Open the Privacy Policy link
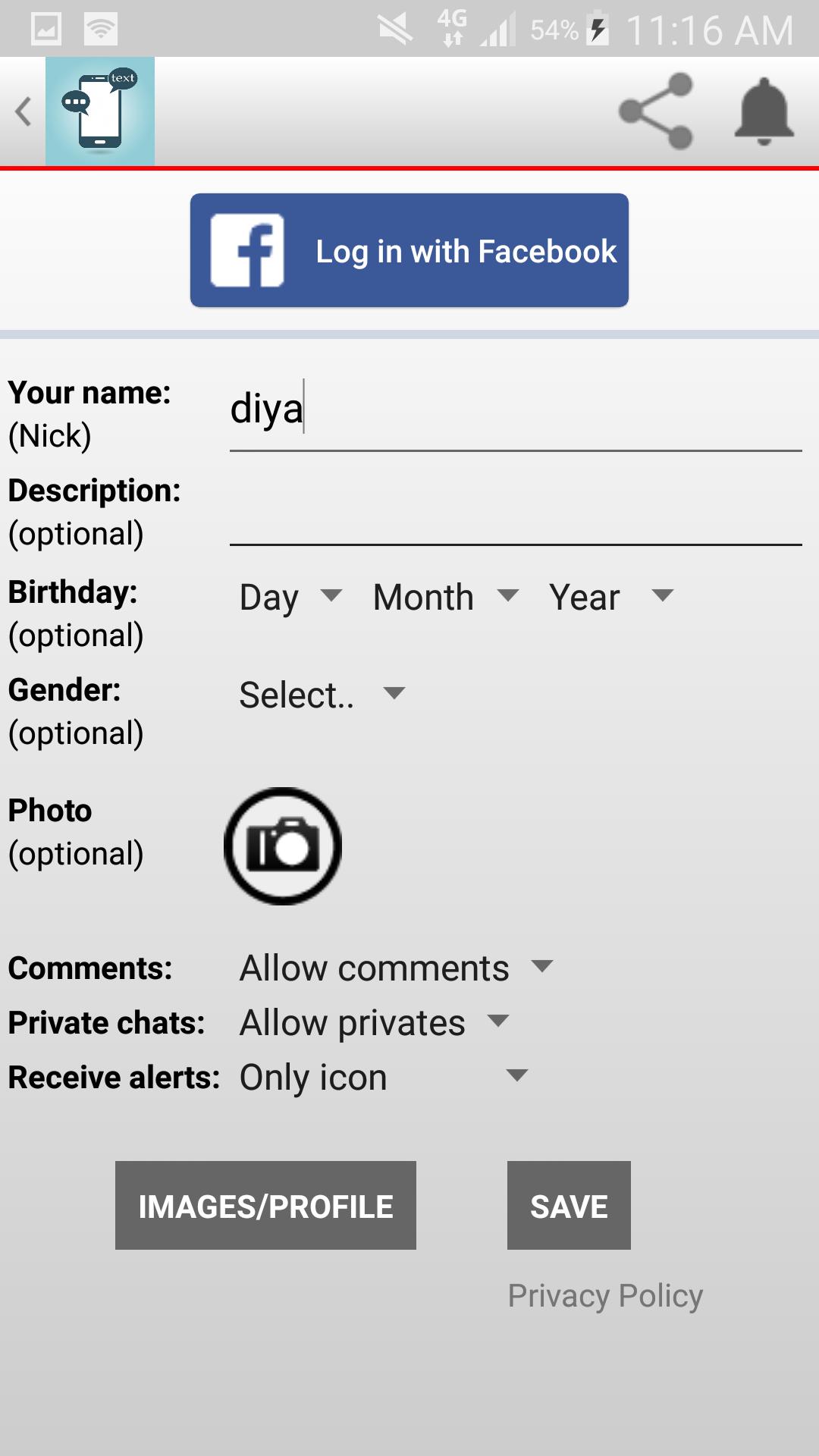This screenshot has height=1456, width=819. (605, 1295)
